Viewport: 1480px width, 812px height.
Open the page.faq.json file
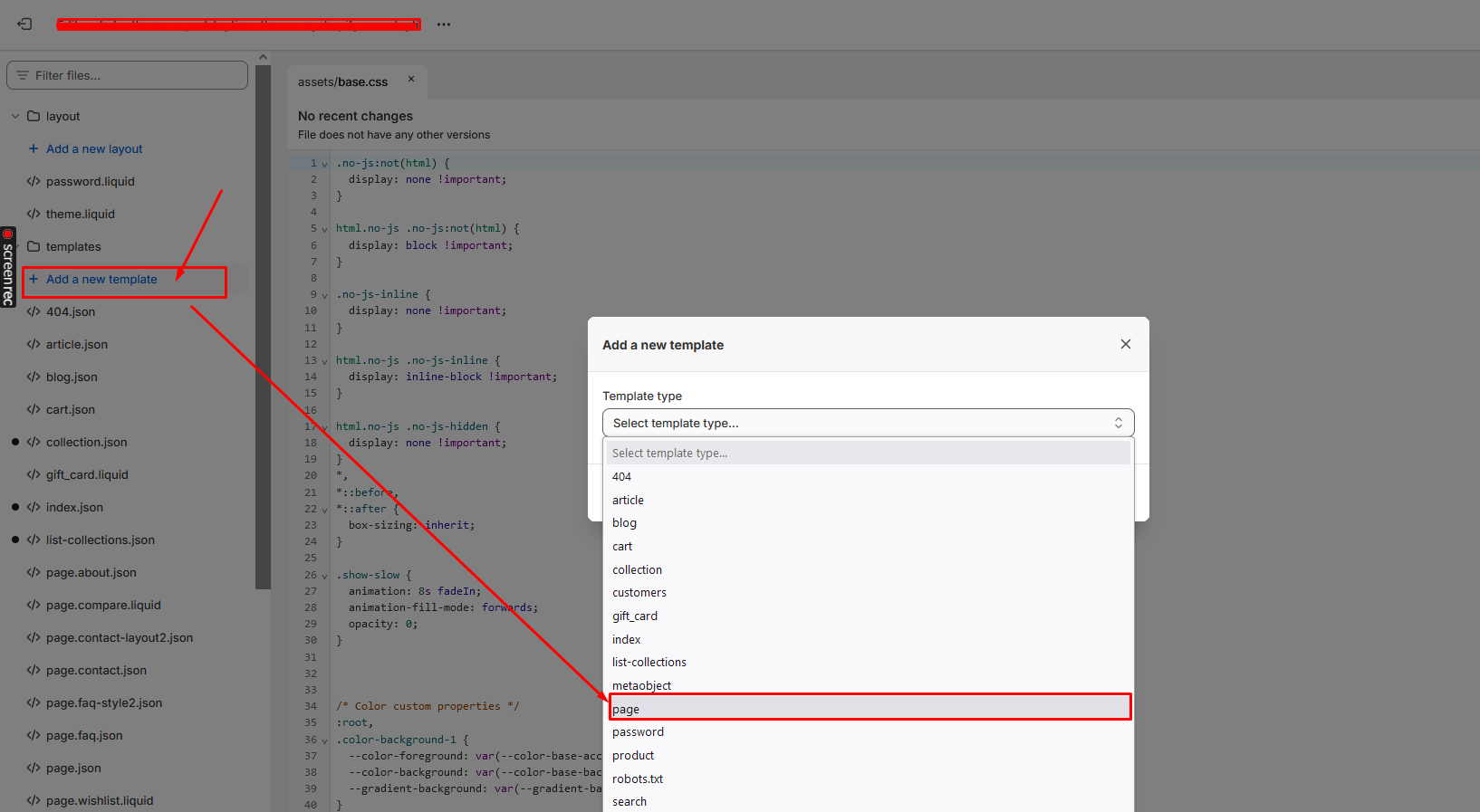click(84, 735)
